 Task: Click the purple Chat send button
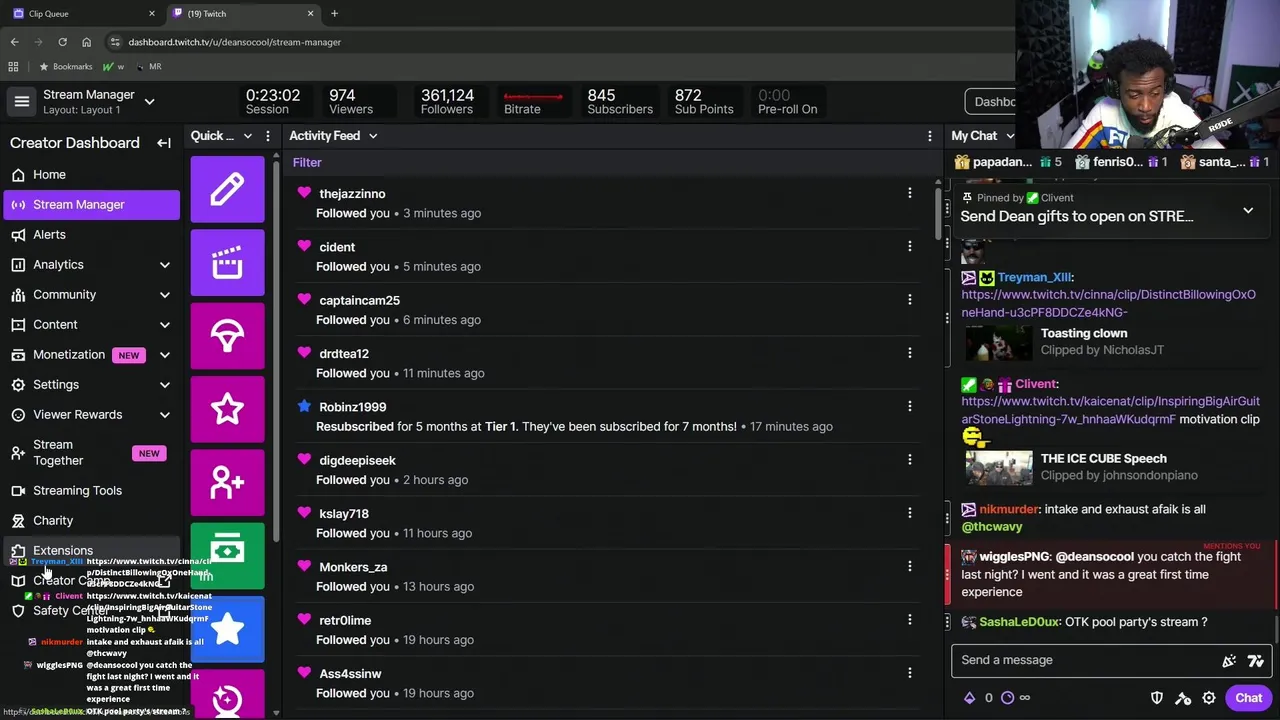[x=1248, y=698]
